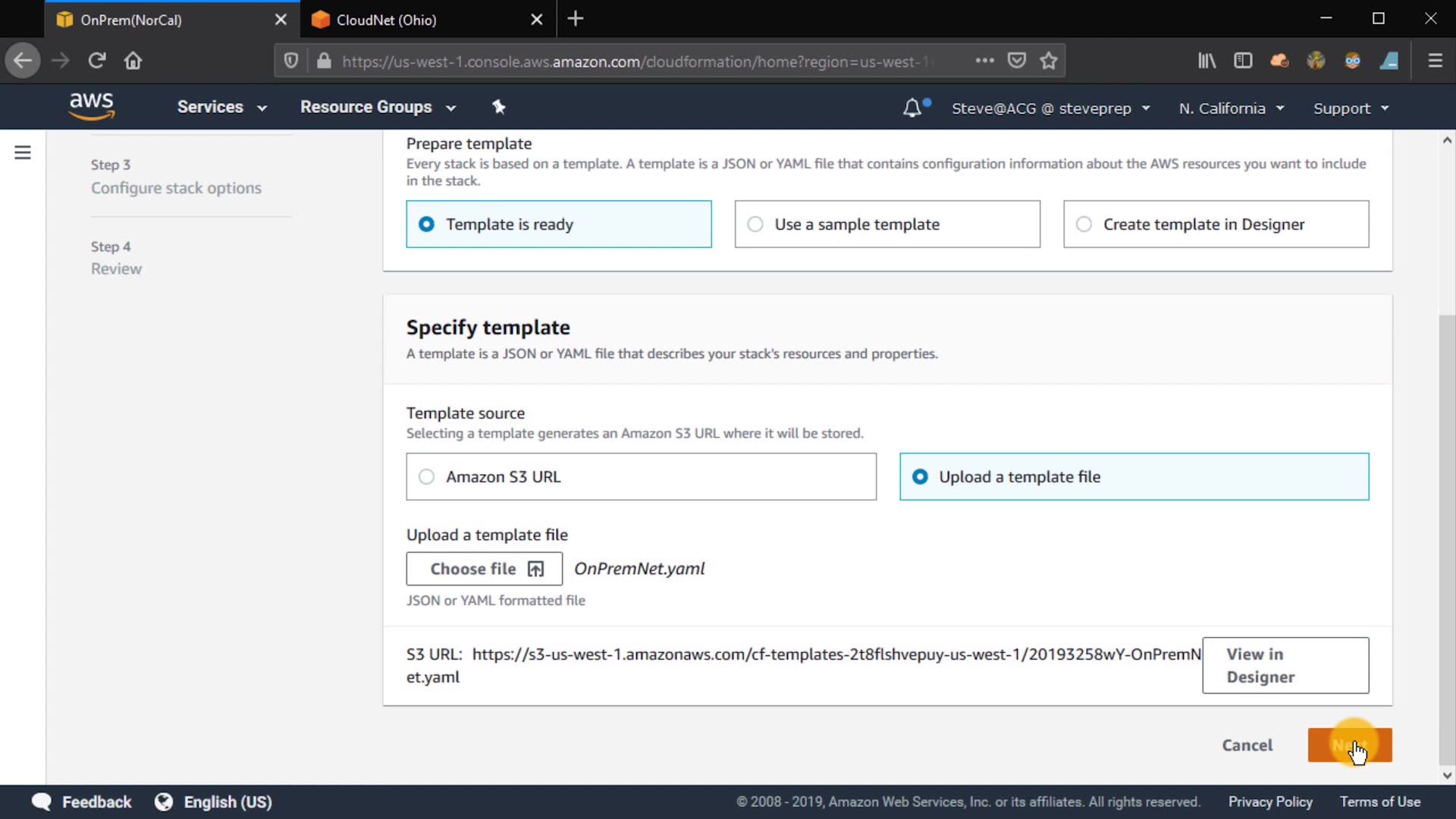Open the Support menu
Screen dimensions: 1456x819
[1351, 108]
